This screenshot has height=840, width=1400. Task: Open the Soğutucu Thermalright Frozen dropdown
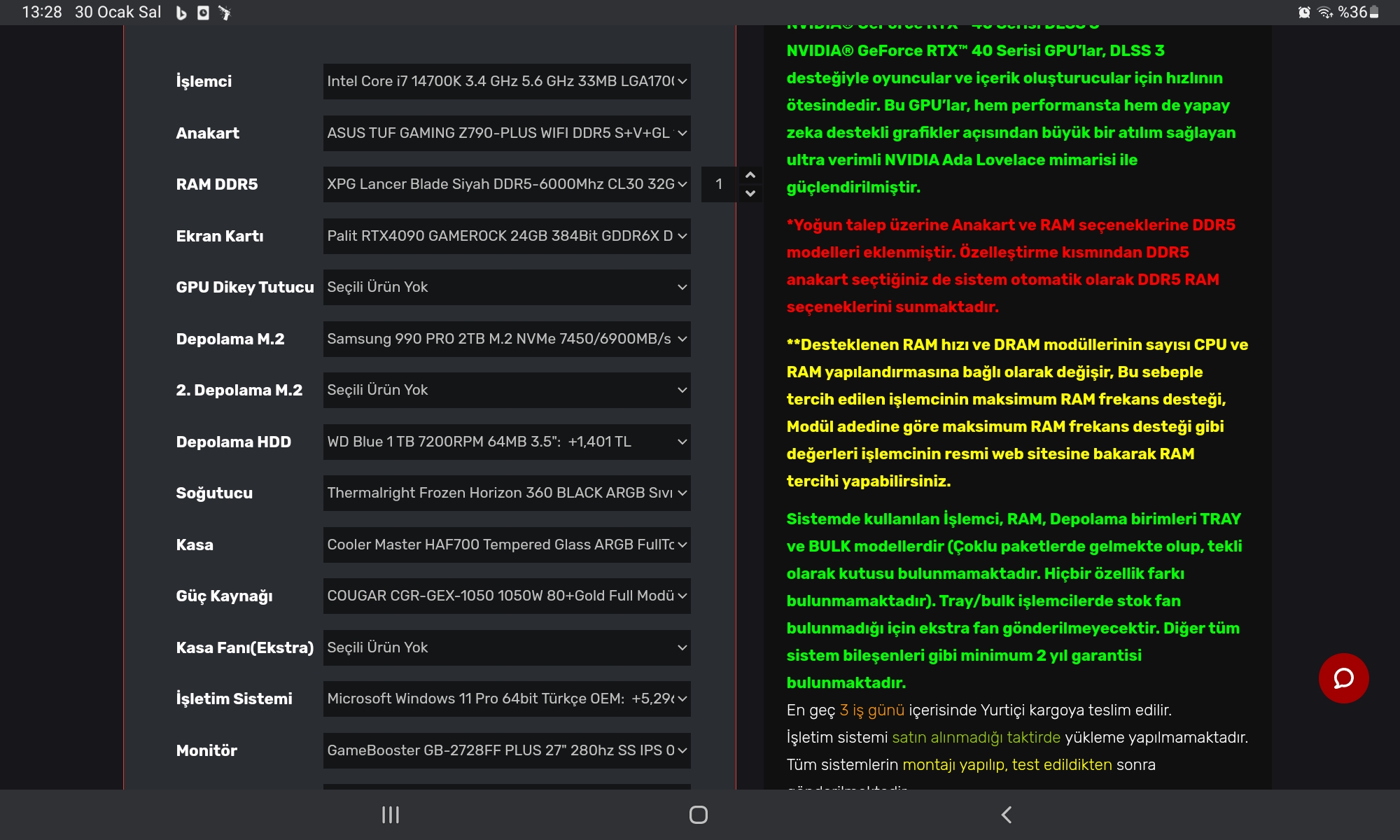[507, 493]
